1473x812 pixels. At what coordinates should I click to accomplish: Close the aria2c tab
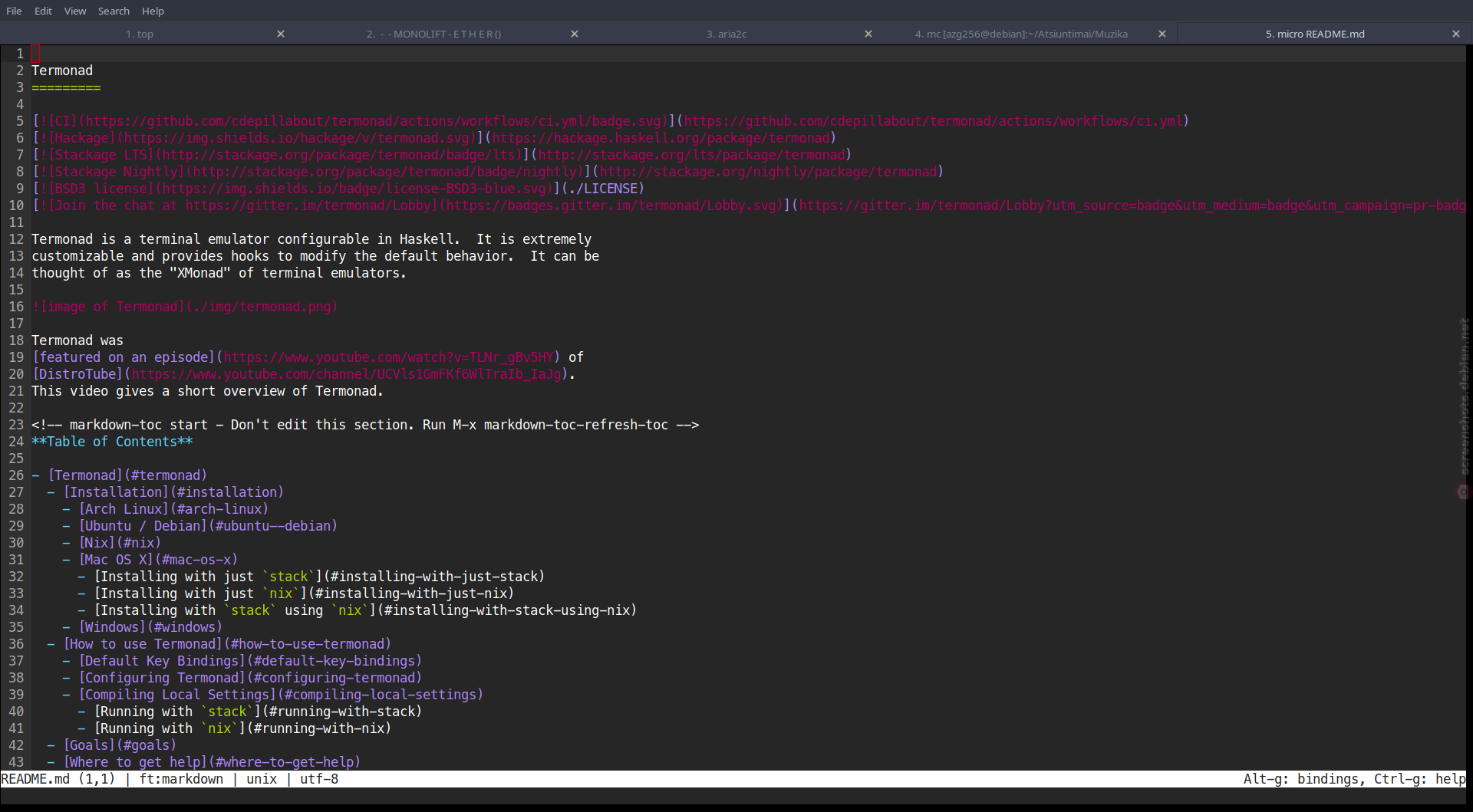[868, 34]
